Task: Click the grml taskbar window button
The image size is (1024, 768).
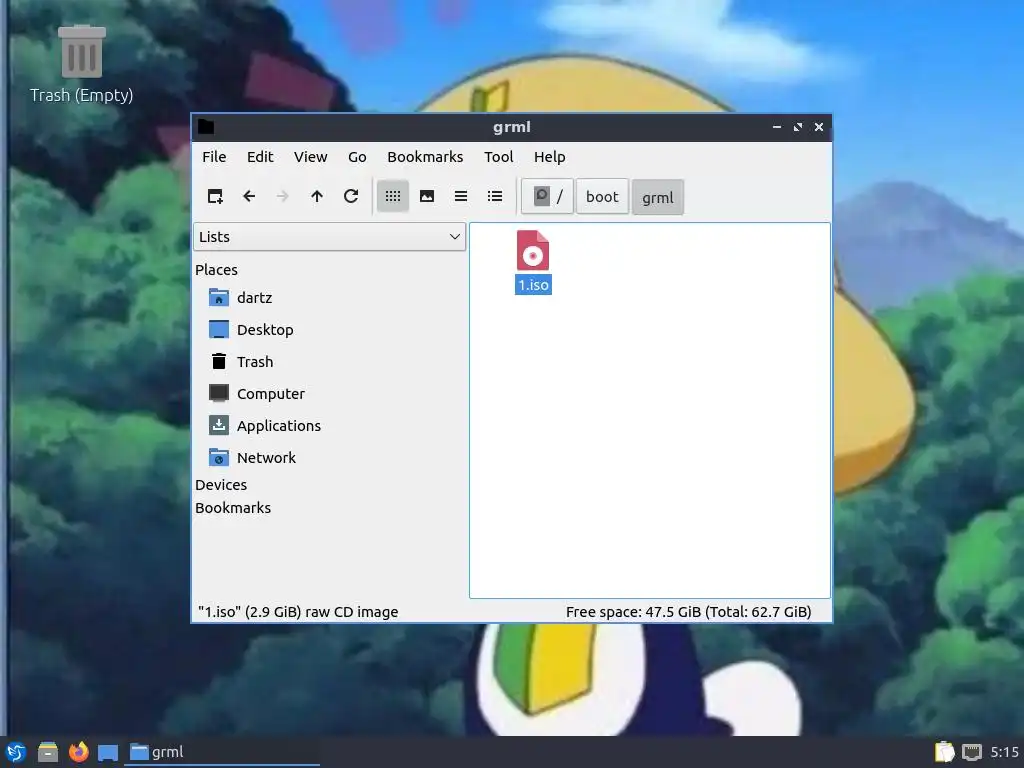Action: (222, 752)
